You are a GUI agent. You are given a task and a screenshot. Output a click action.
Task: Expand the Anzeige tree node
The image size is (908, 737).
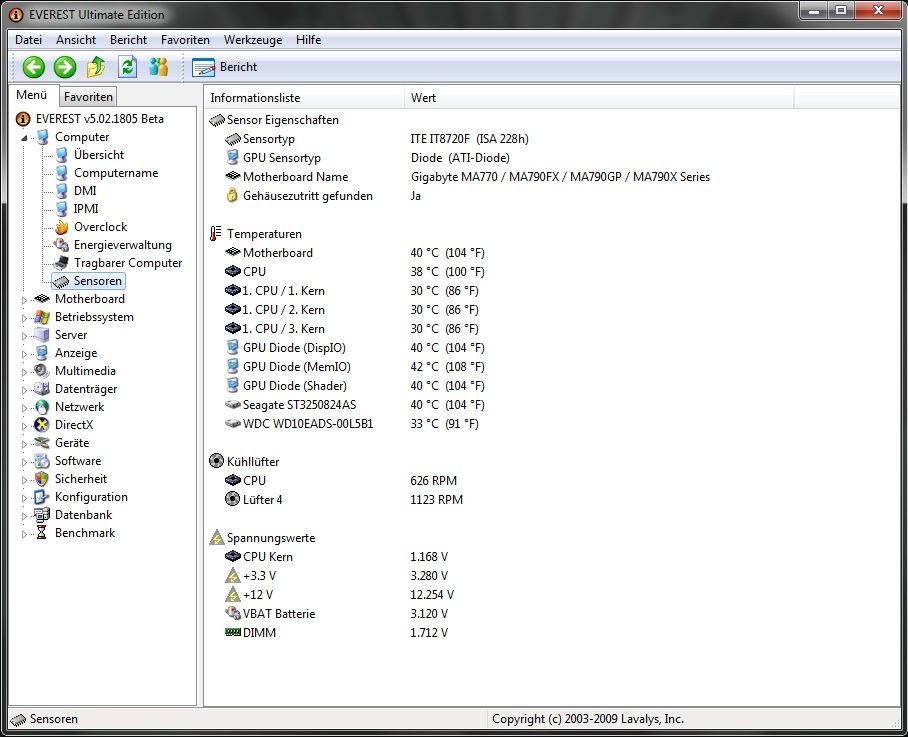[24, 354]
